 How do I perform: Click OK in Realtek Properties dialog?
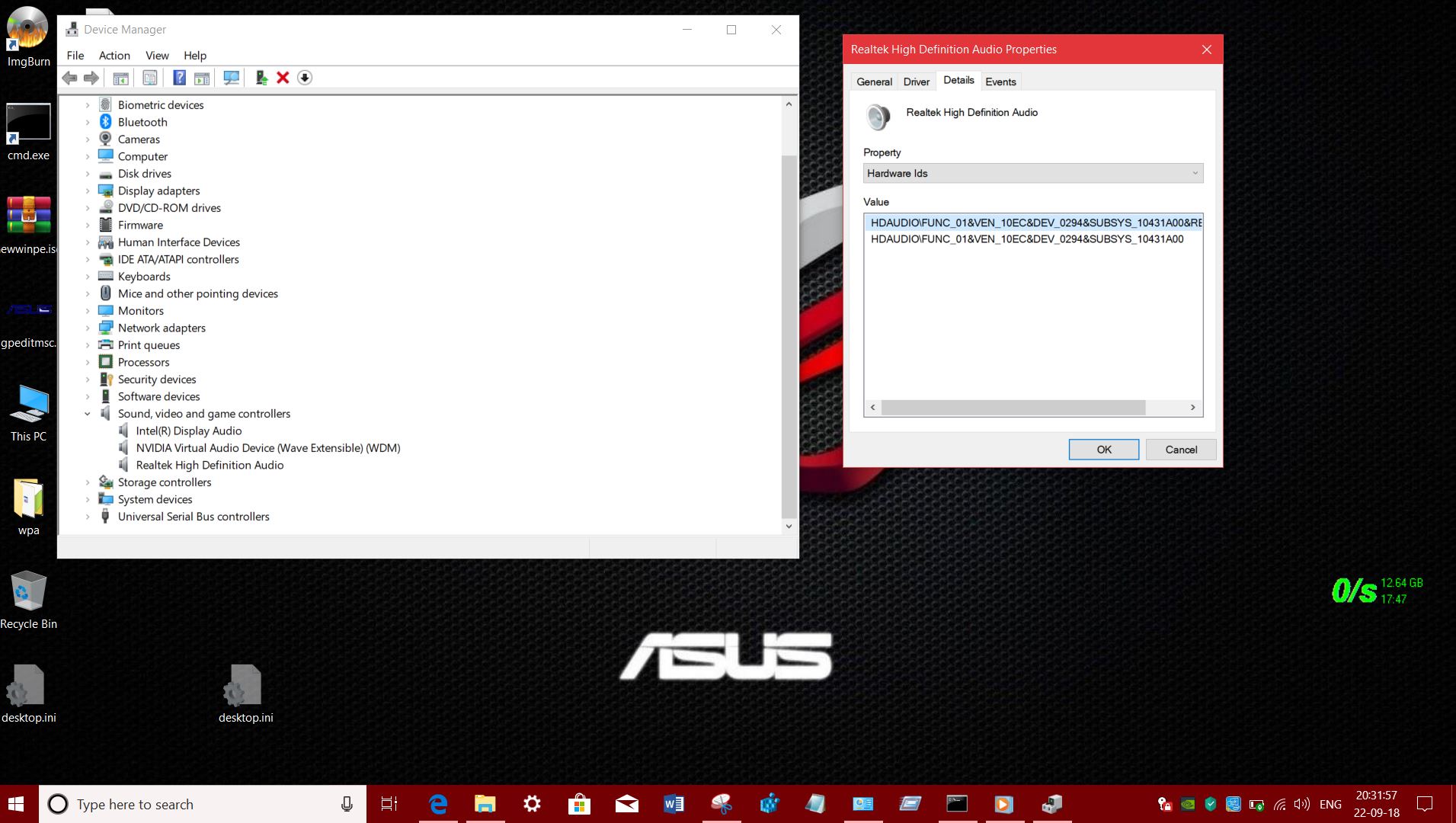(x=1104, y=450)
